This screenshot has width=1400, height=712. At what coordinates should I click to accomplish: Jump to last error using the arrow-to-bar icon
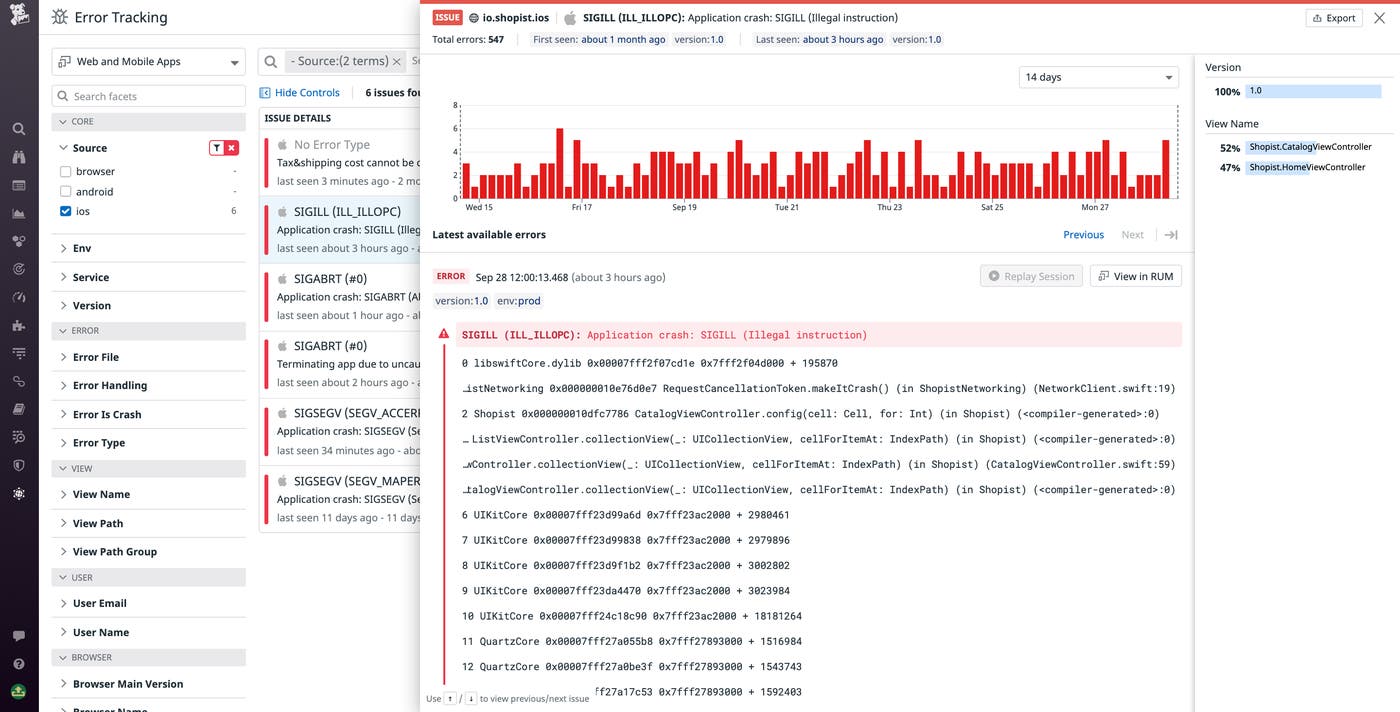[x=1170, y=234]
